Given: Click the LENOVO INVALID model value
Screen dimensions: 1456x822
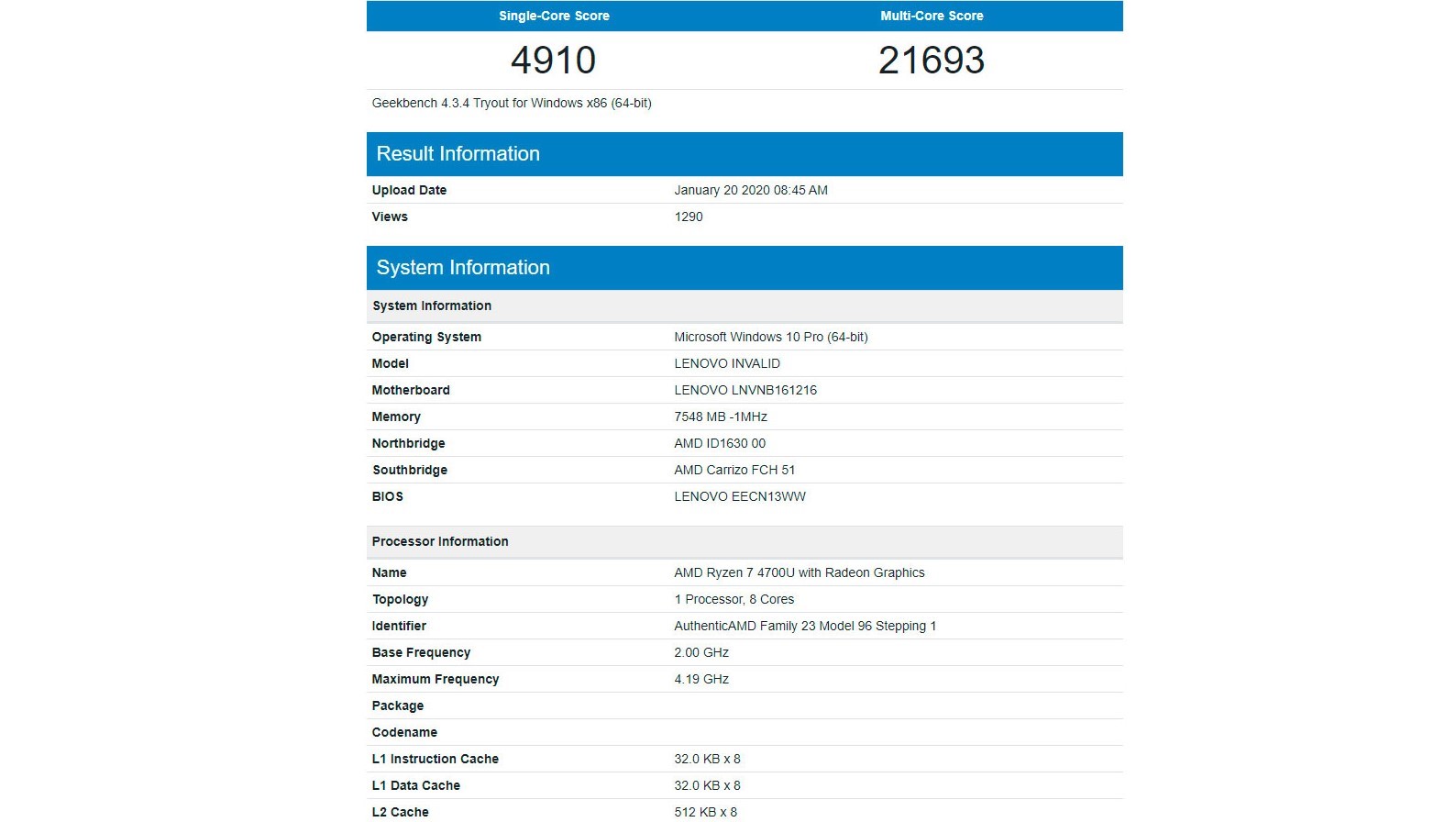Looking at the screenshot, I should (x=727, y=363).
